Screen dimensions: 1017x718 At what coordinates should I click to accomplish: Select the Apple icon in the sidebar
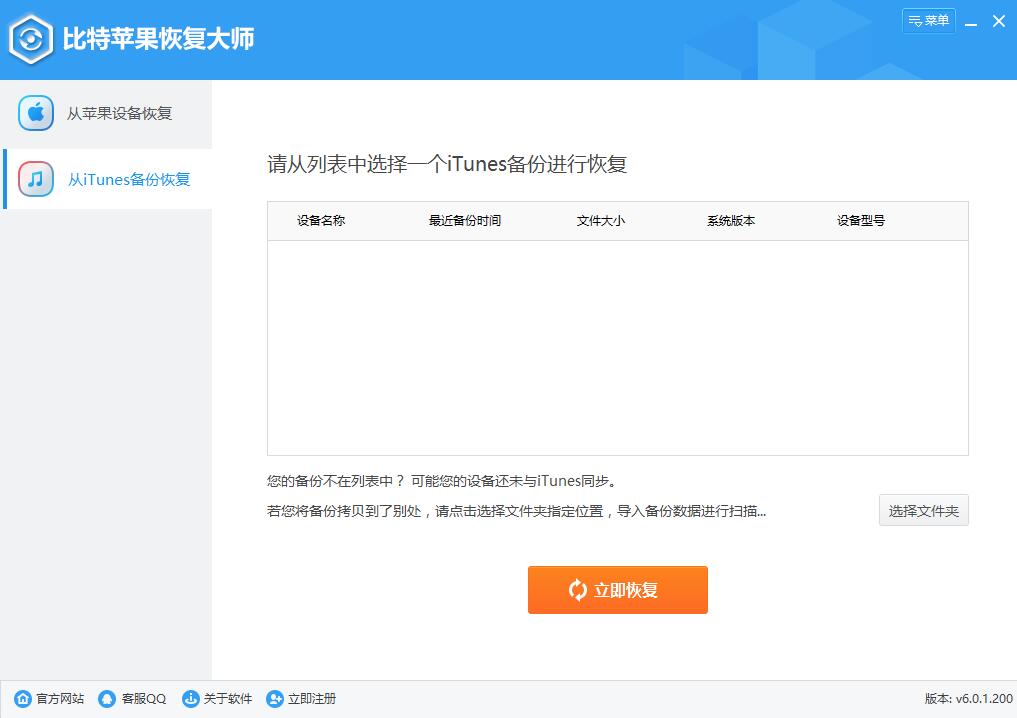click(36, 113)
